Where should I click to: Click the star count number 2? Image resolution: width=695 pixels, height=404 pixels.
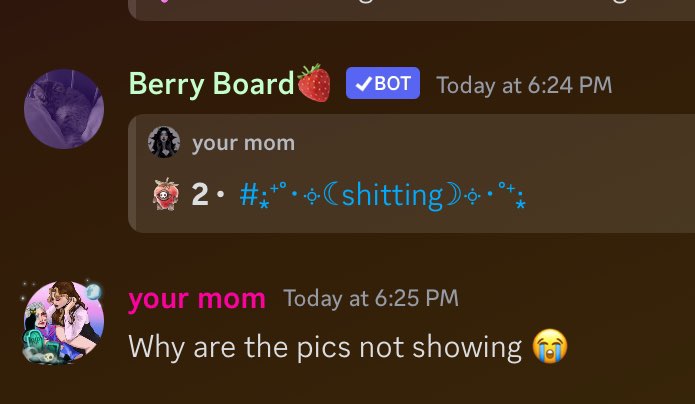(x=200, y=194)
